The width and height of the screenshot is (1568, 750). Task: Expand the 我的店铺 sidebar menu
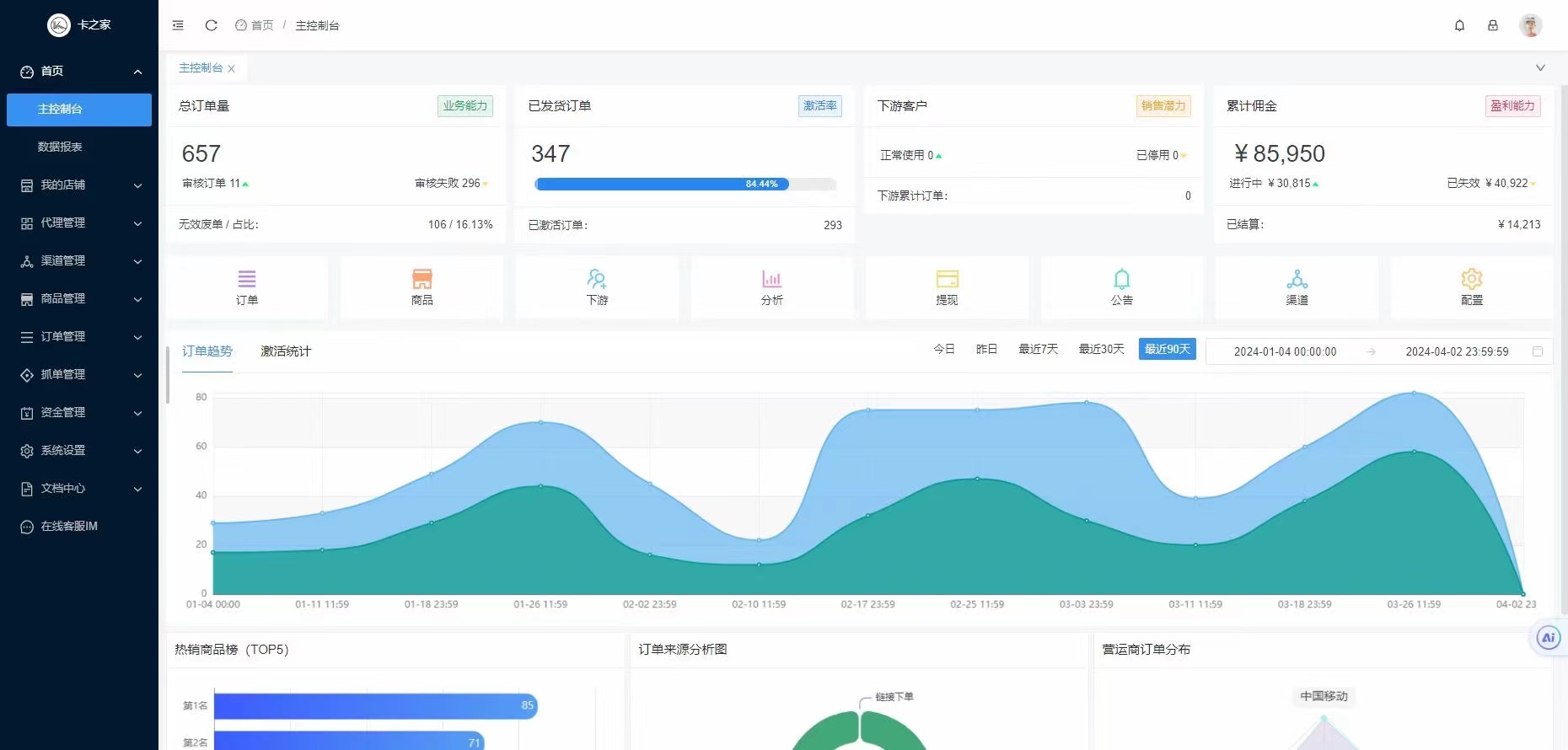click(79, 185)
